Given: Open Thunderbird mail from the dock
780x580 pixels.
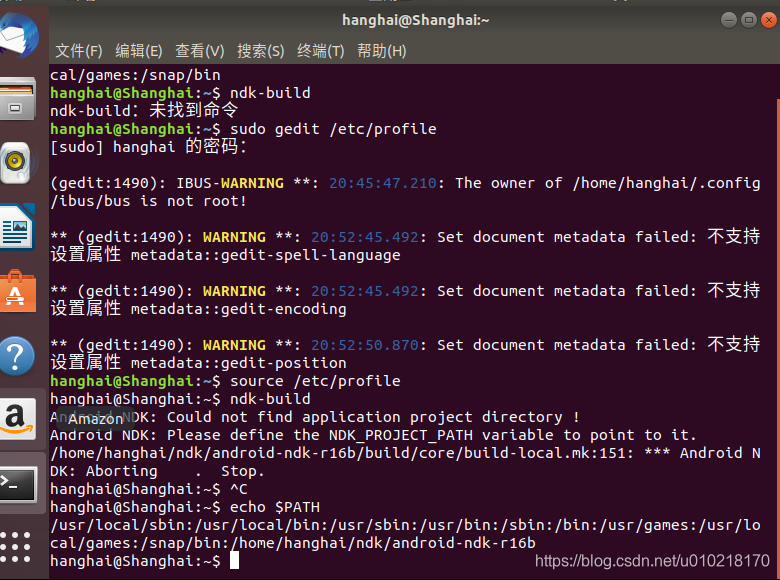Looking at the screenshot, I should [x=19, y=35].
